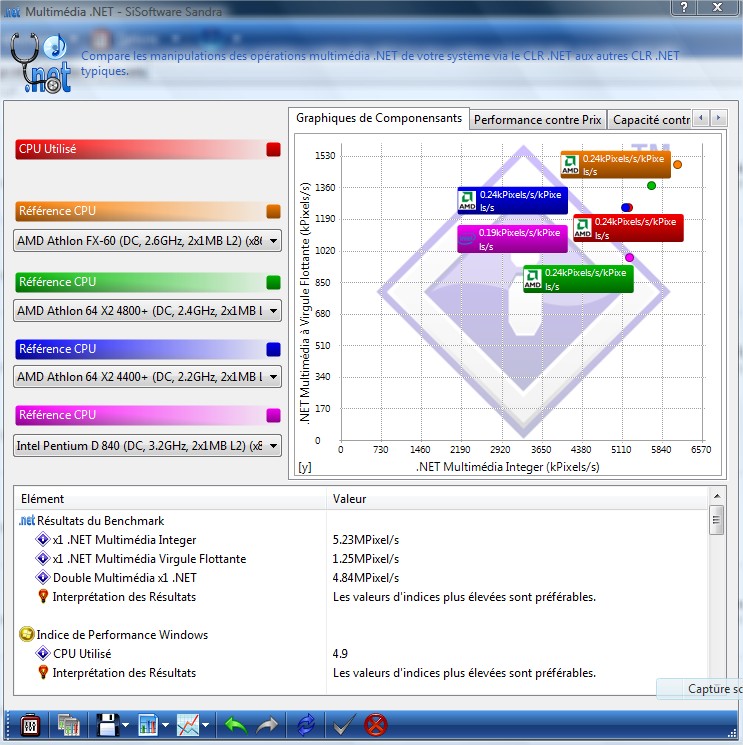743x745 pixels.
Task: Select Interprétation des Résultats under benchmark results
Action: tap(116, 597)
